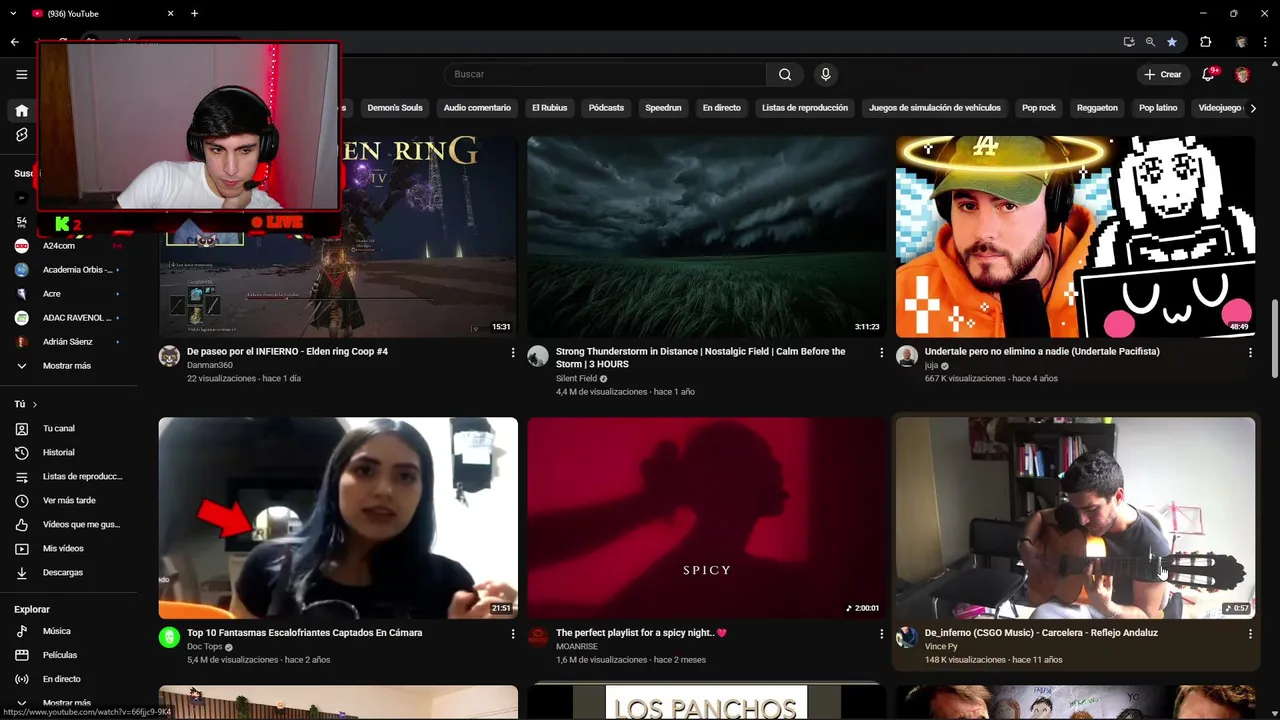The width and height of the screenshot is (1280, 720).
Task: Click the page vertical scrollbar thumb
Action: (1274, 338)
